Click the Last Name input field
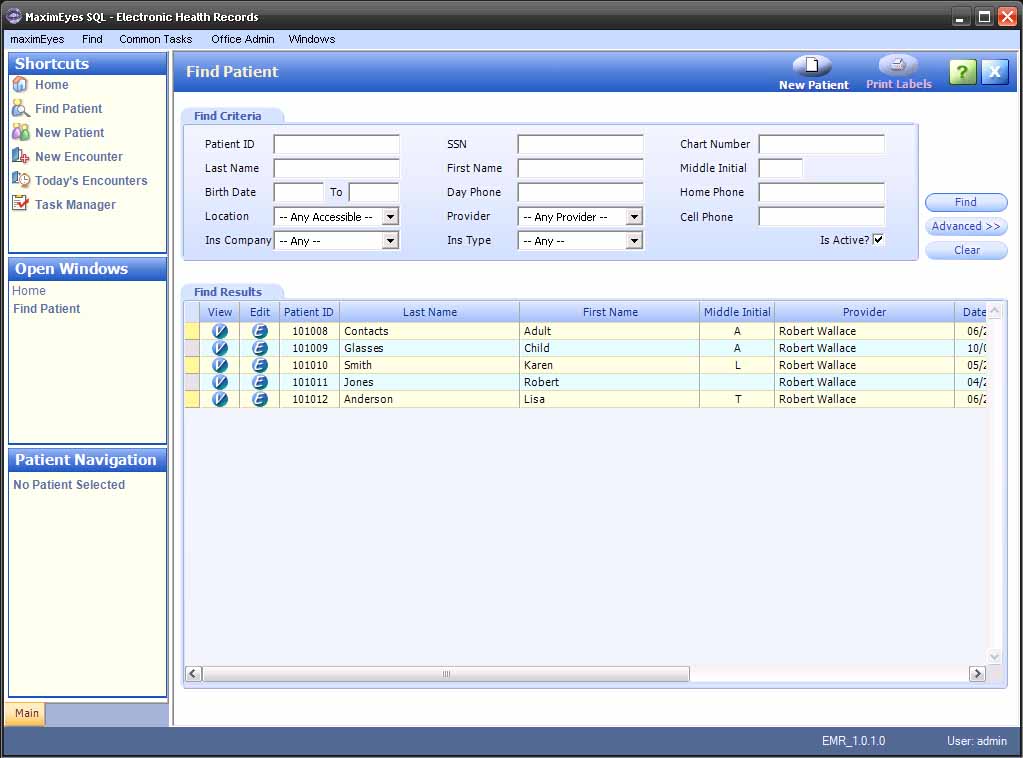This screenshot has width=1023, height=758. click(x=337, y=168)
